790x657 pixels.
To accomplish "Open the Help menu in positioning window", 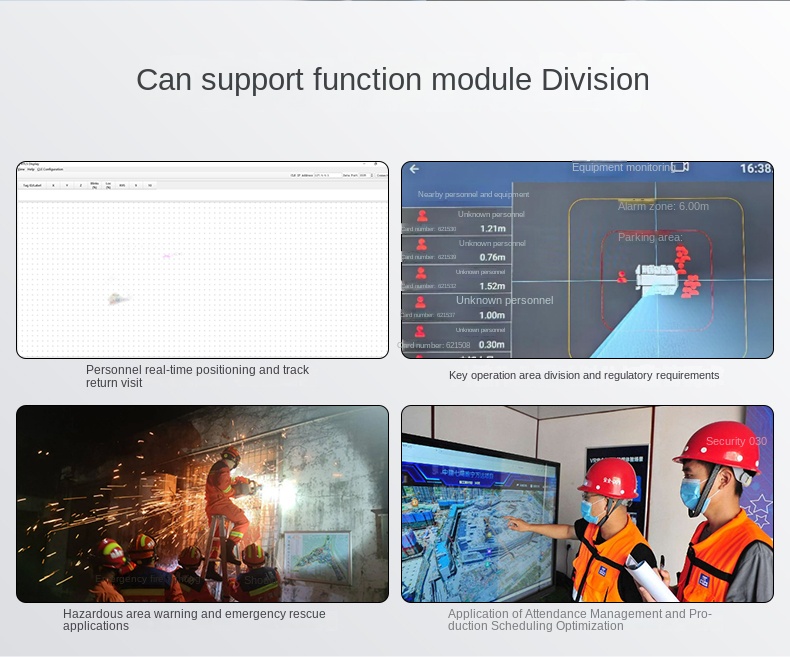I will pyautogui.click(x=31, y=169).
